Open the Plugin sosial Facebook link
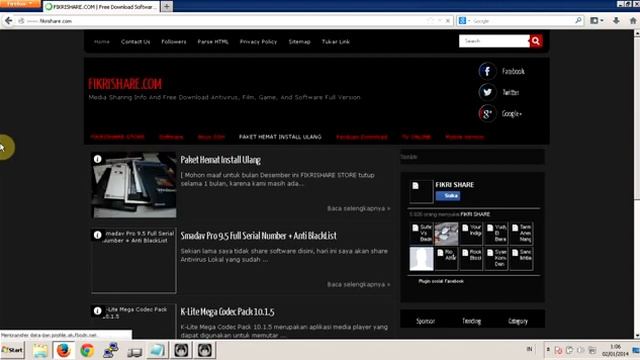 pyautogui.click(x=441, y=281)
